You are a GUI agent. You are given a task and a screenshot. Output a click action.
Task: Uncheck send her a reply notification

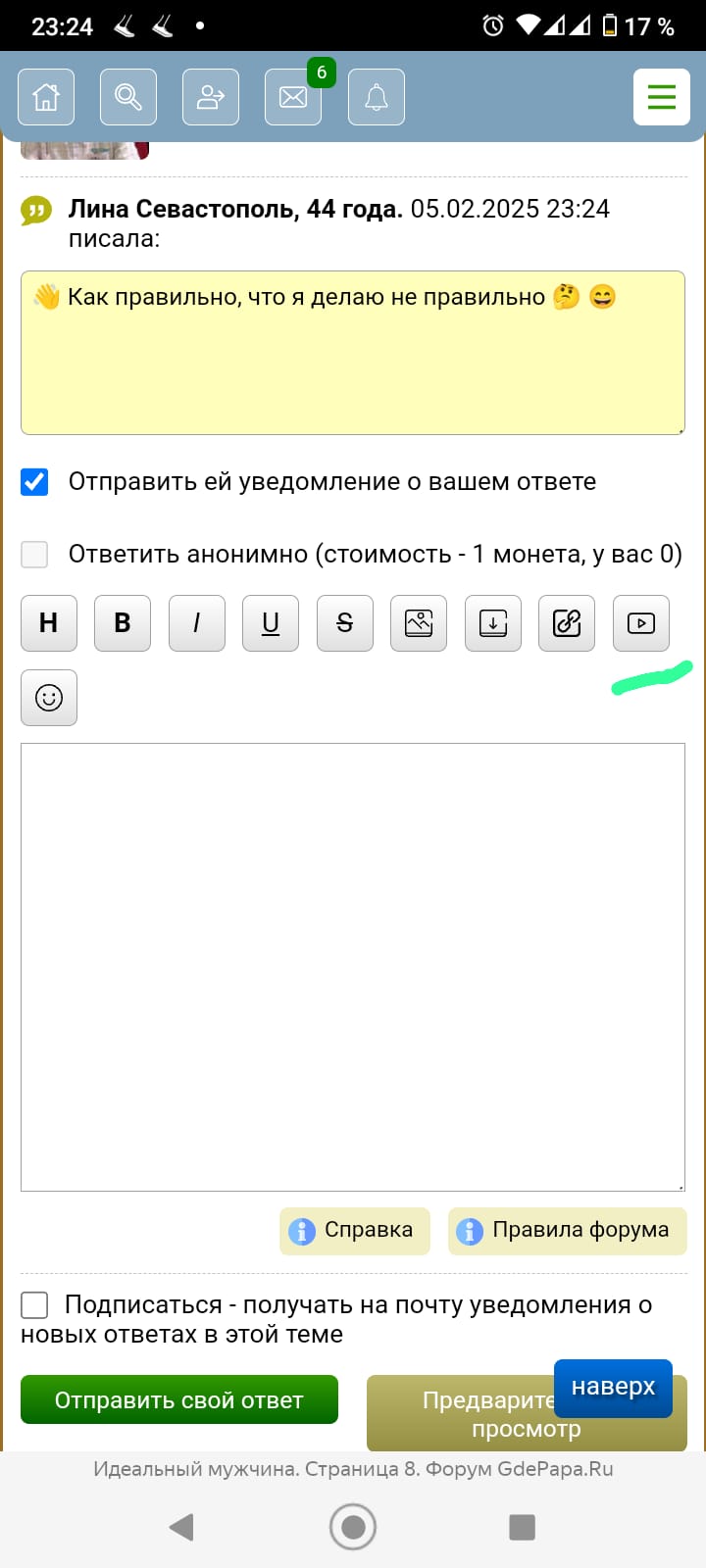[x=35, y=482]
